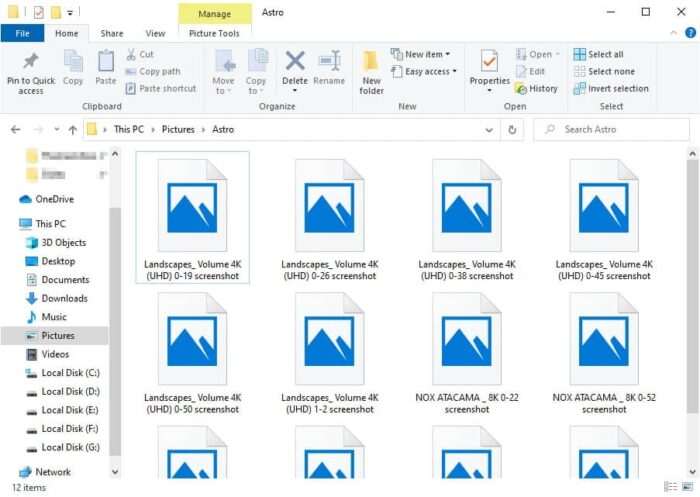Select OneDrive in the navigation pane
This screenshot has height=497, width=700.
click(x=46, y=199)
